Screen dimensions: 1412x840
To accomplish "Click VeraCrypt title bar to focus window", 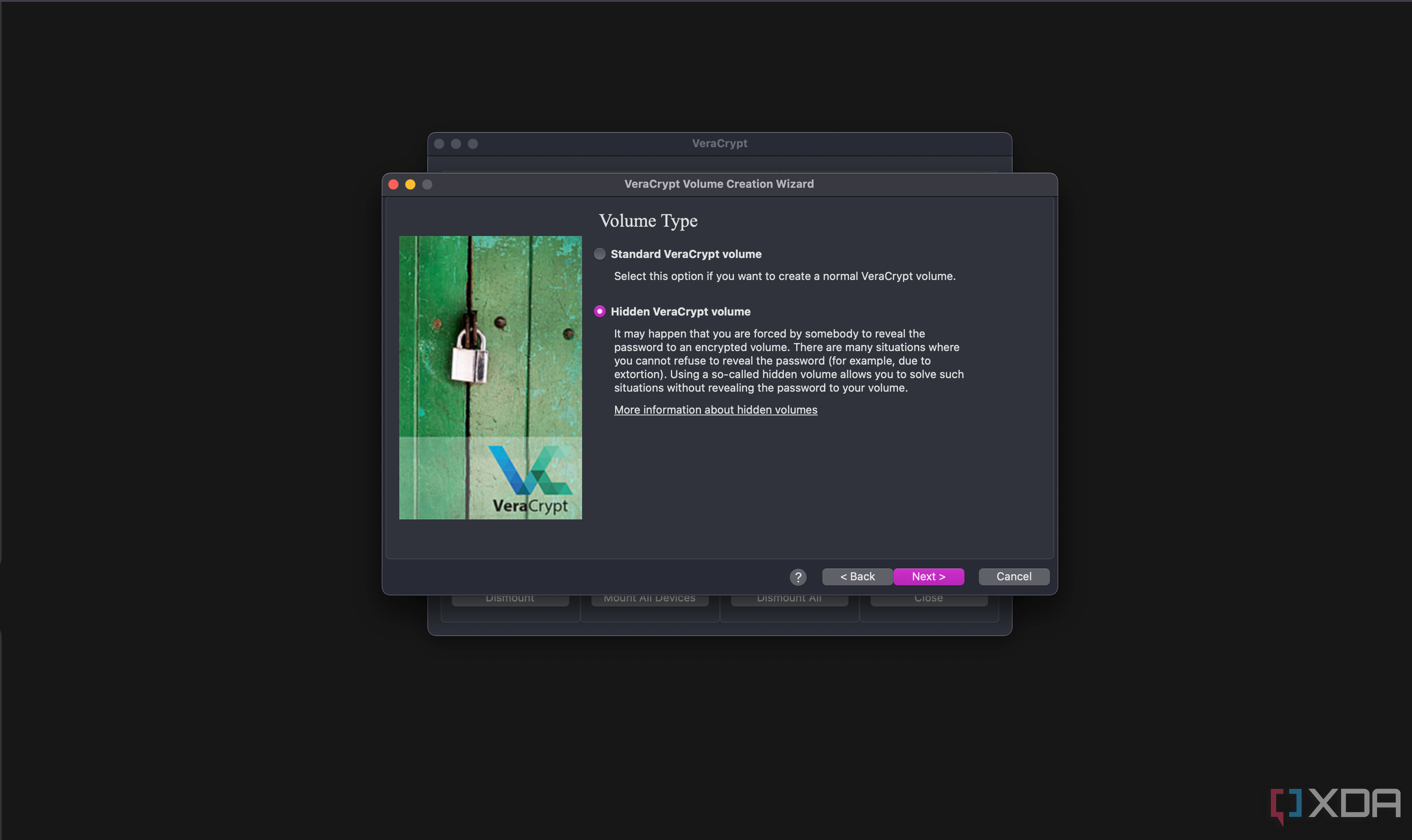I will [x=718, y=143].
